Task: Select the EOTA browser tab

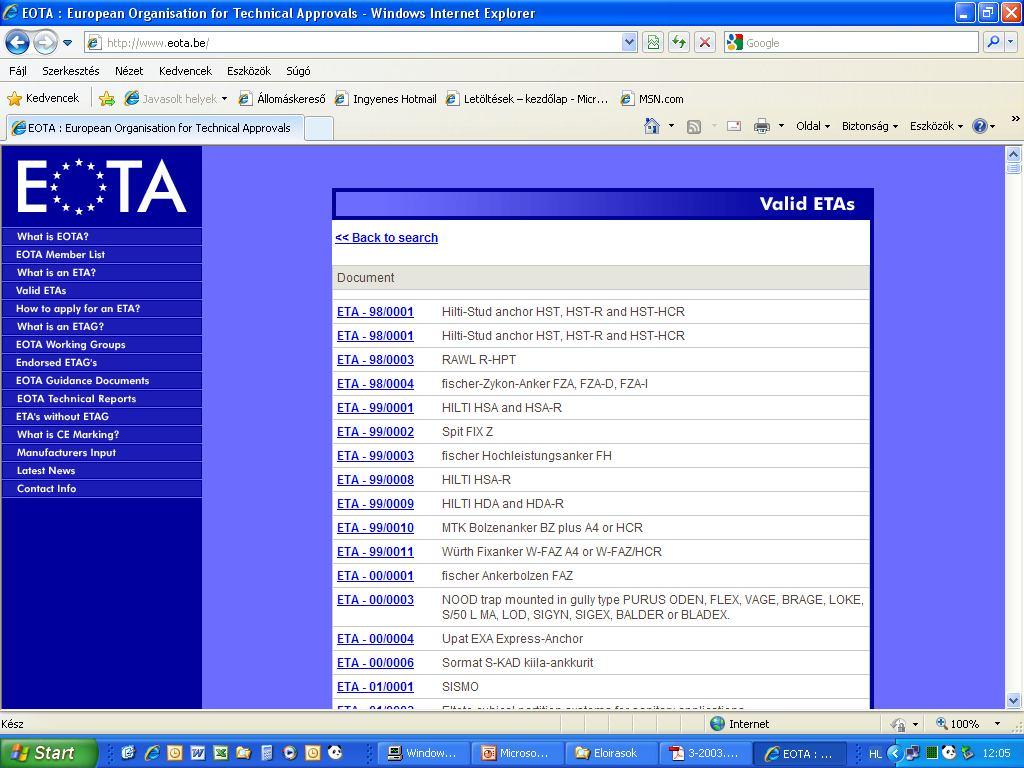Action: pos(154,128)
